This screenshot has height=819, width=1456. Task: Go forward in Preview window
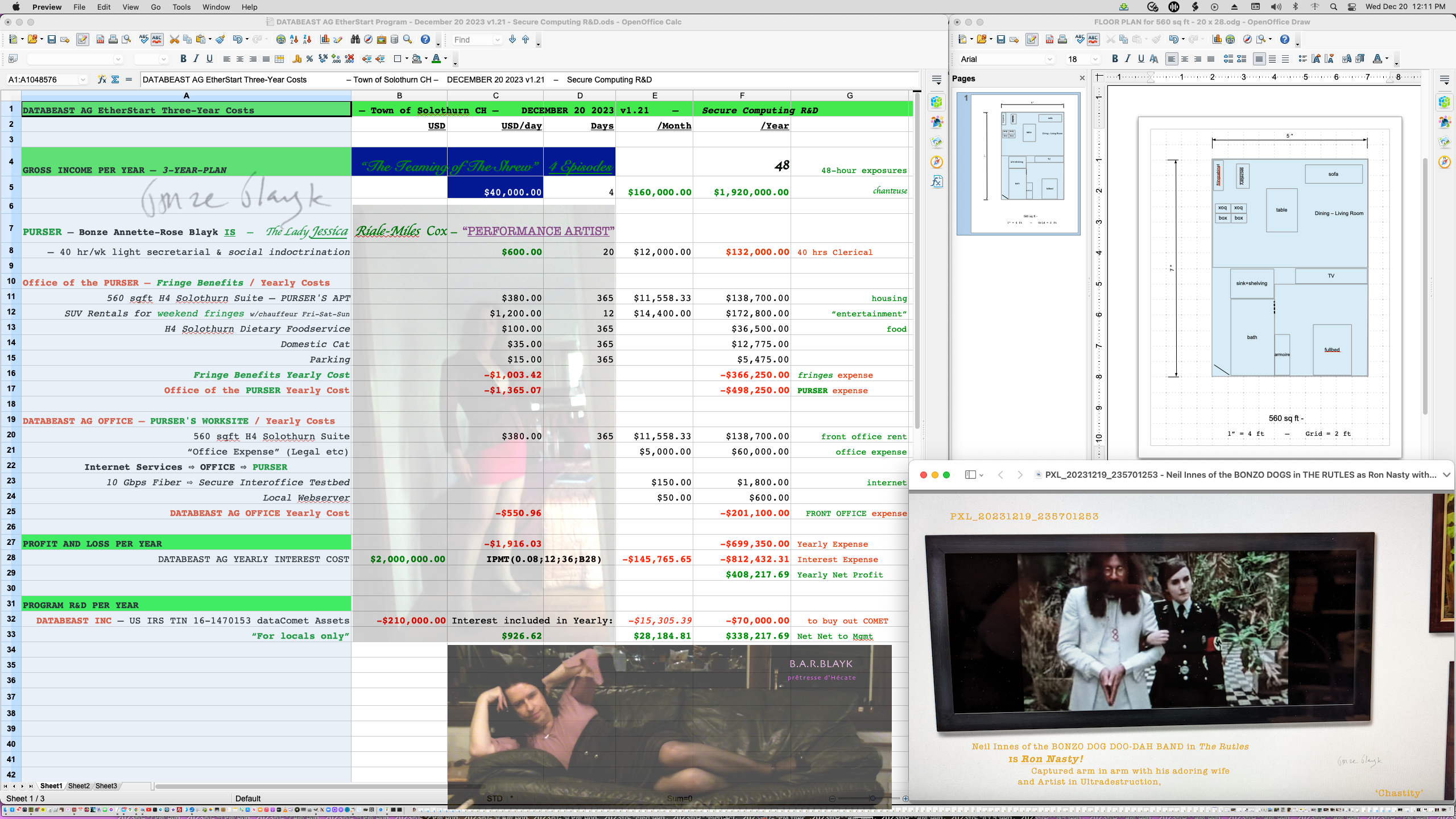(1020, 475)
